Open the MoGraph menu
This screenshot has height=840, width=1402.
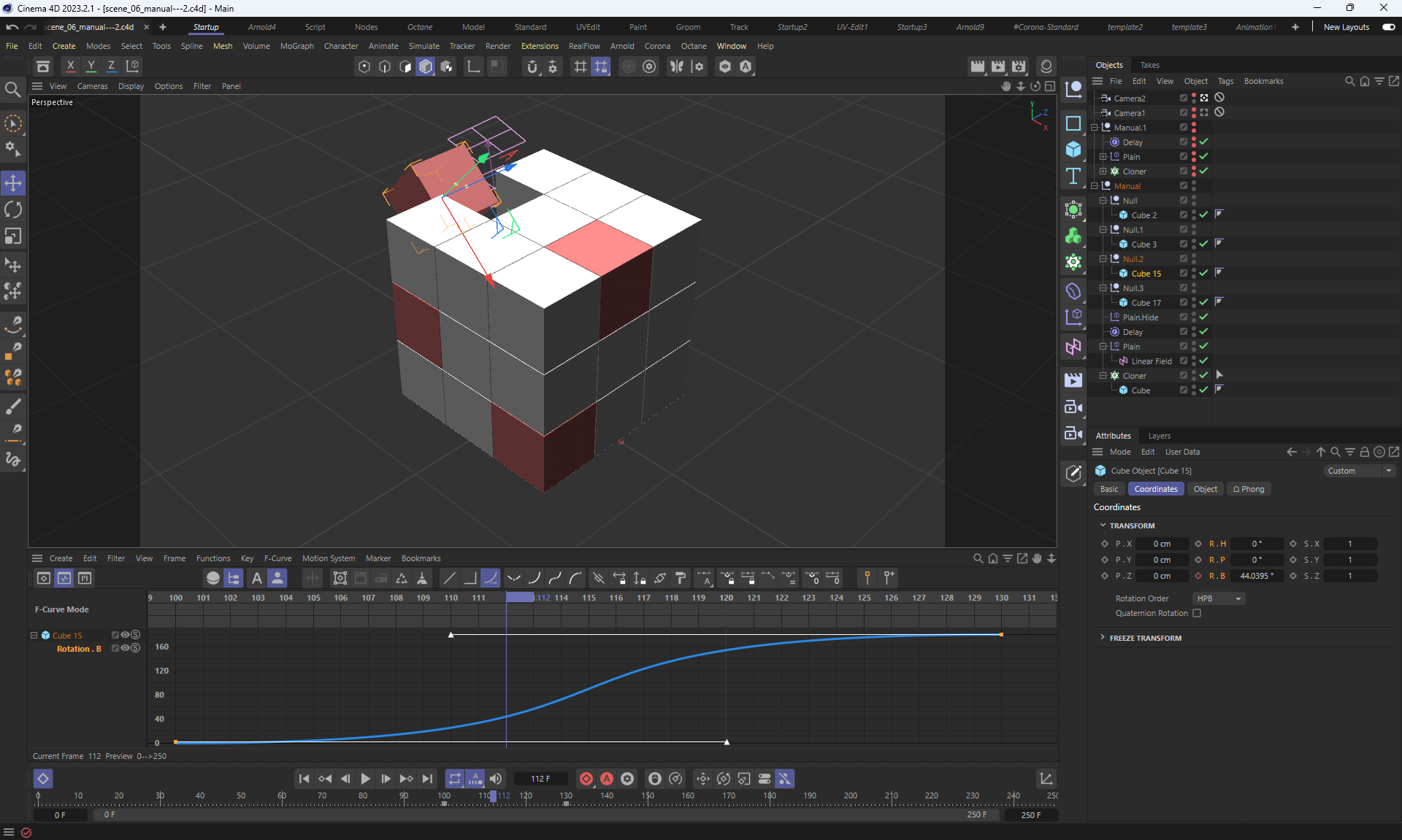296,46
